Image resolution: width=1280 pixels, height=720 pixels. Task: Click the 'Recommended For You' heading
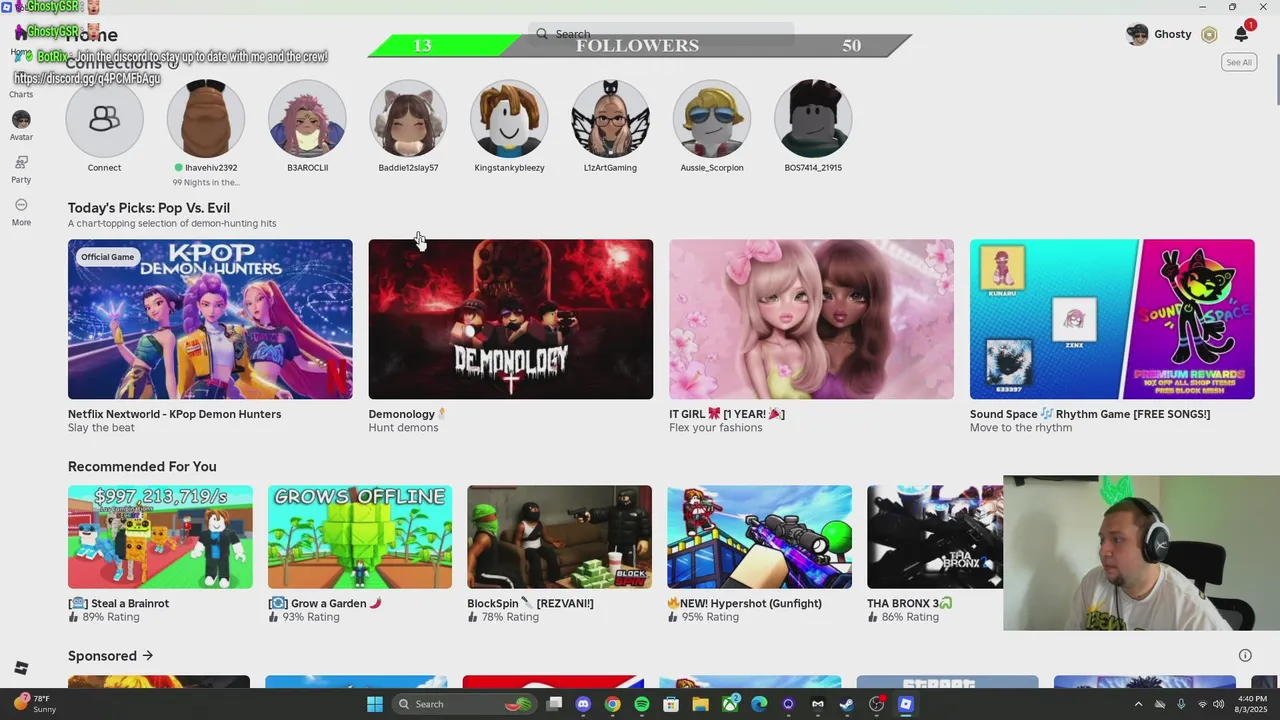pos(142,467)
